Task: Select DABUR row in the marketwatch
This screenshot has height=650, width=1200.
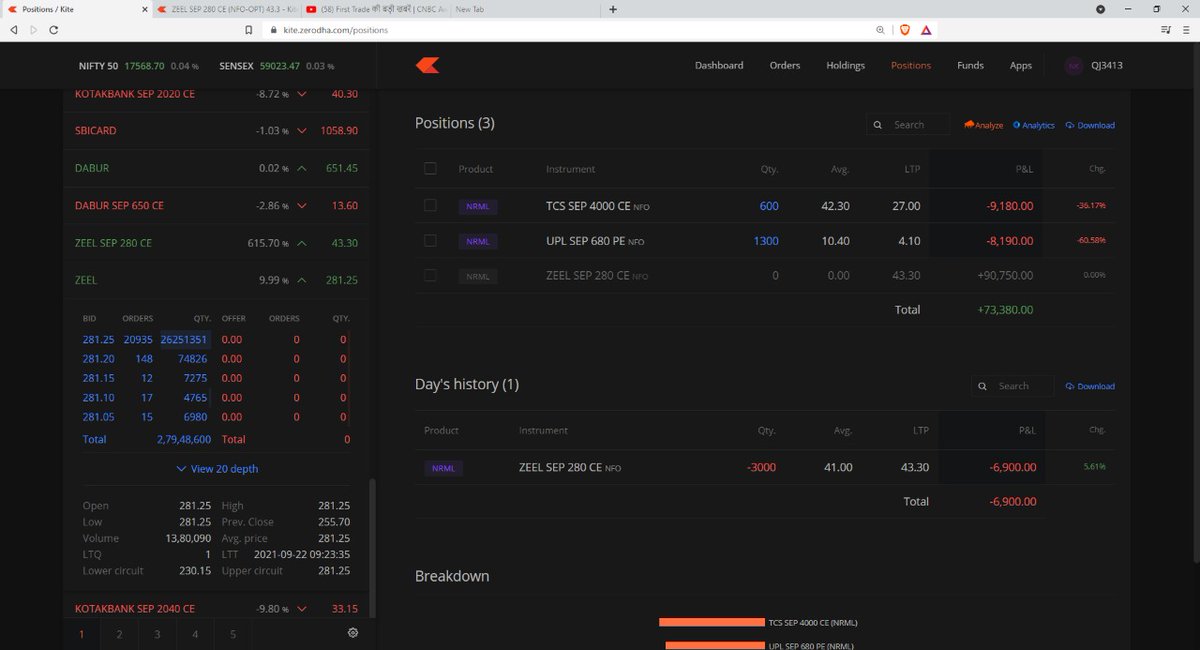Action: click(217, 168)
